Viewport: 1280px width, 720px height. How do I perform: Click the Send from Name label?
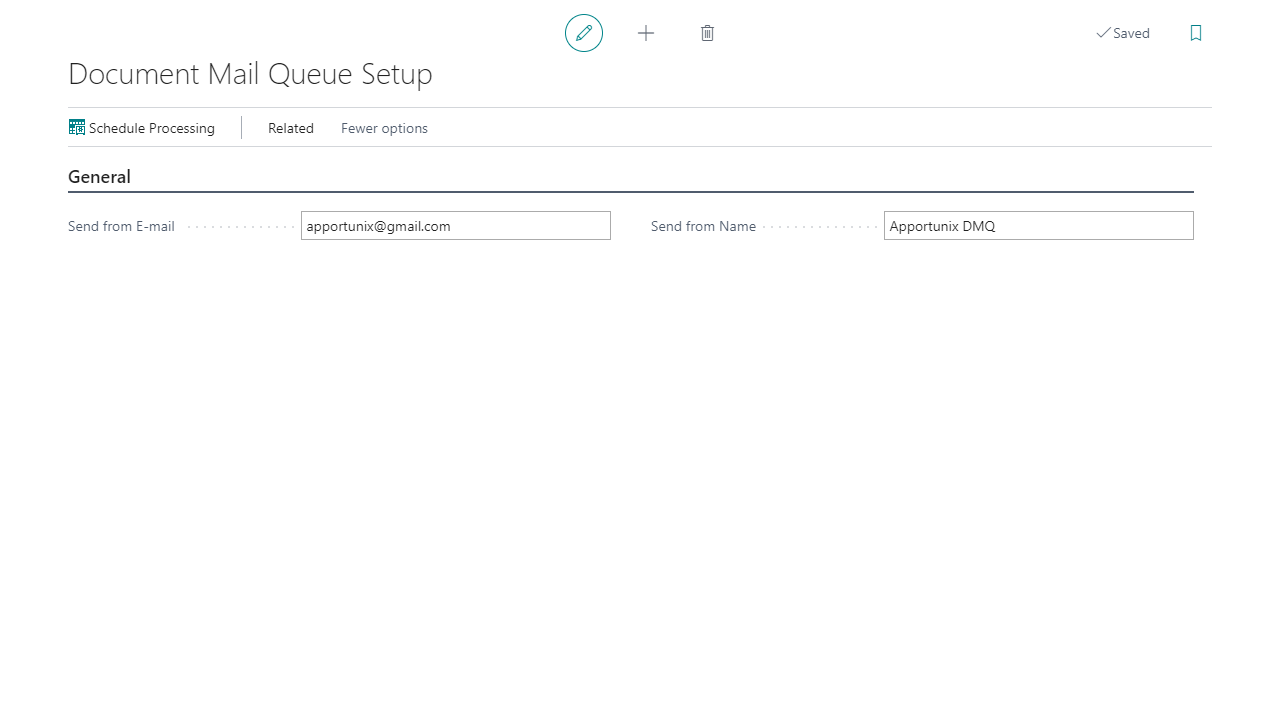pos(703,226)
